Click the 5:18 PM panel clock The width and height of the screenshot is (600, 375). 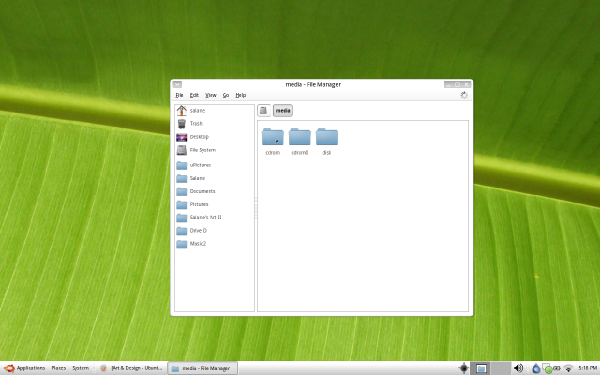click(x=587, y=368)
